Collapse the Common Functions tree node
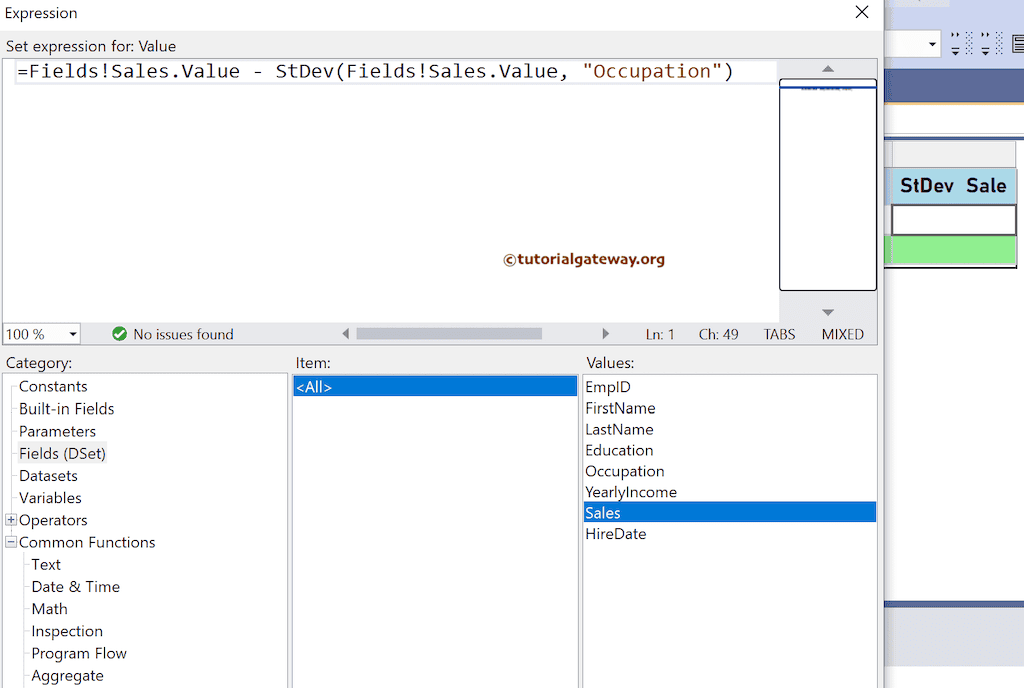1024x688 pixels. coord(11,542)
